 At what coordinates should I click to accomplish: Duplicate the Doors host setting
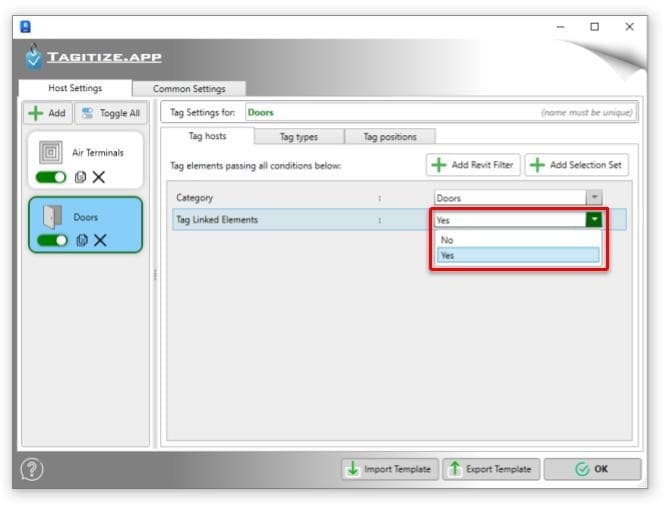tap(82, 240)
